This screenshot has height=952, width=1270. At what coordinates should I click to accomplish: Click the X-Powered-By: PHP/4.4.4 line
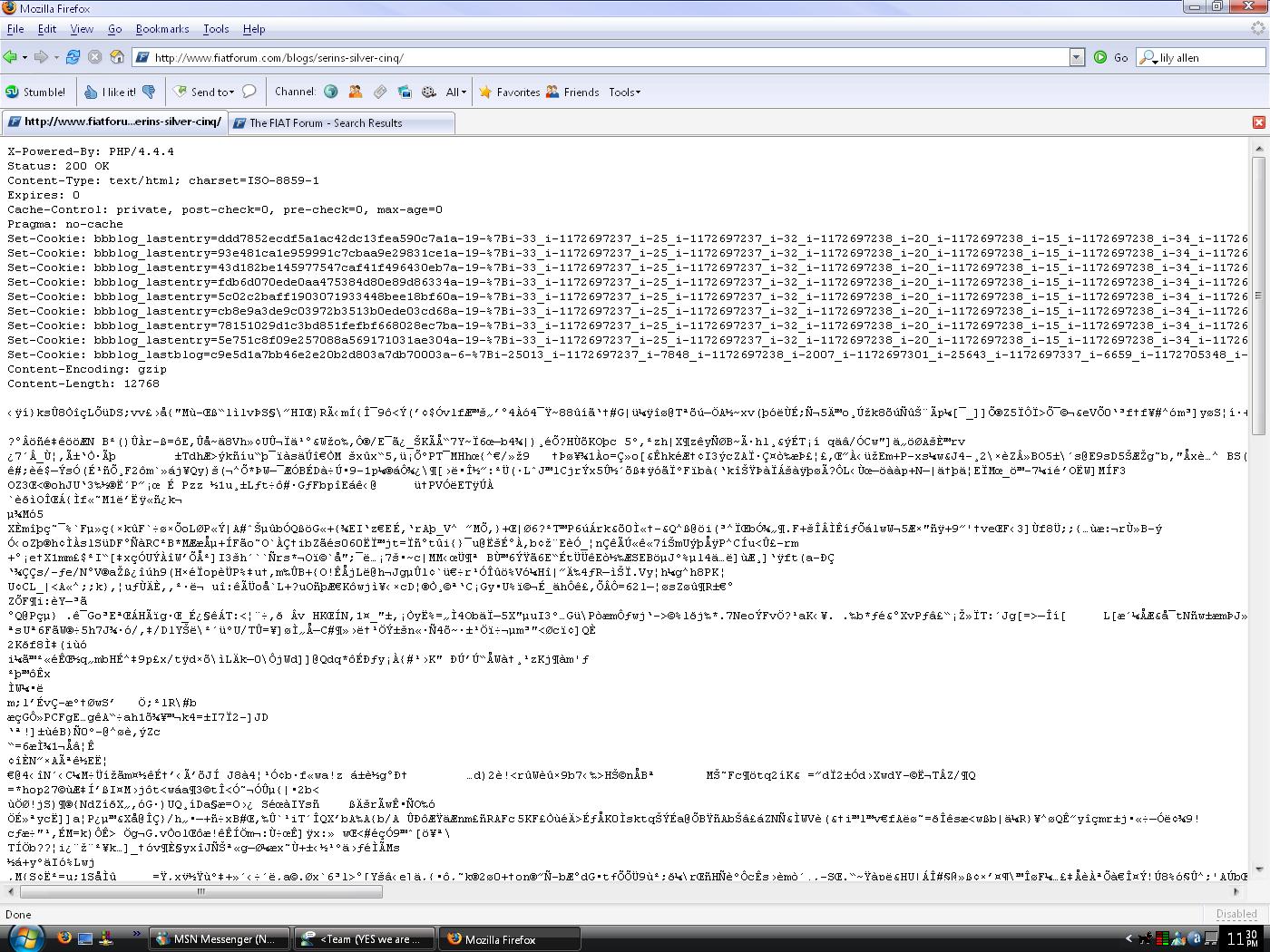tap(91, 151)
